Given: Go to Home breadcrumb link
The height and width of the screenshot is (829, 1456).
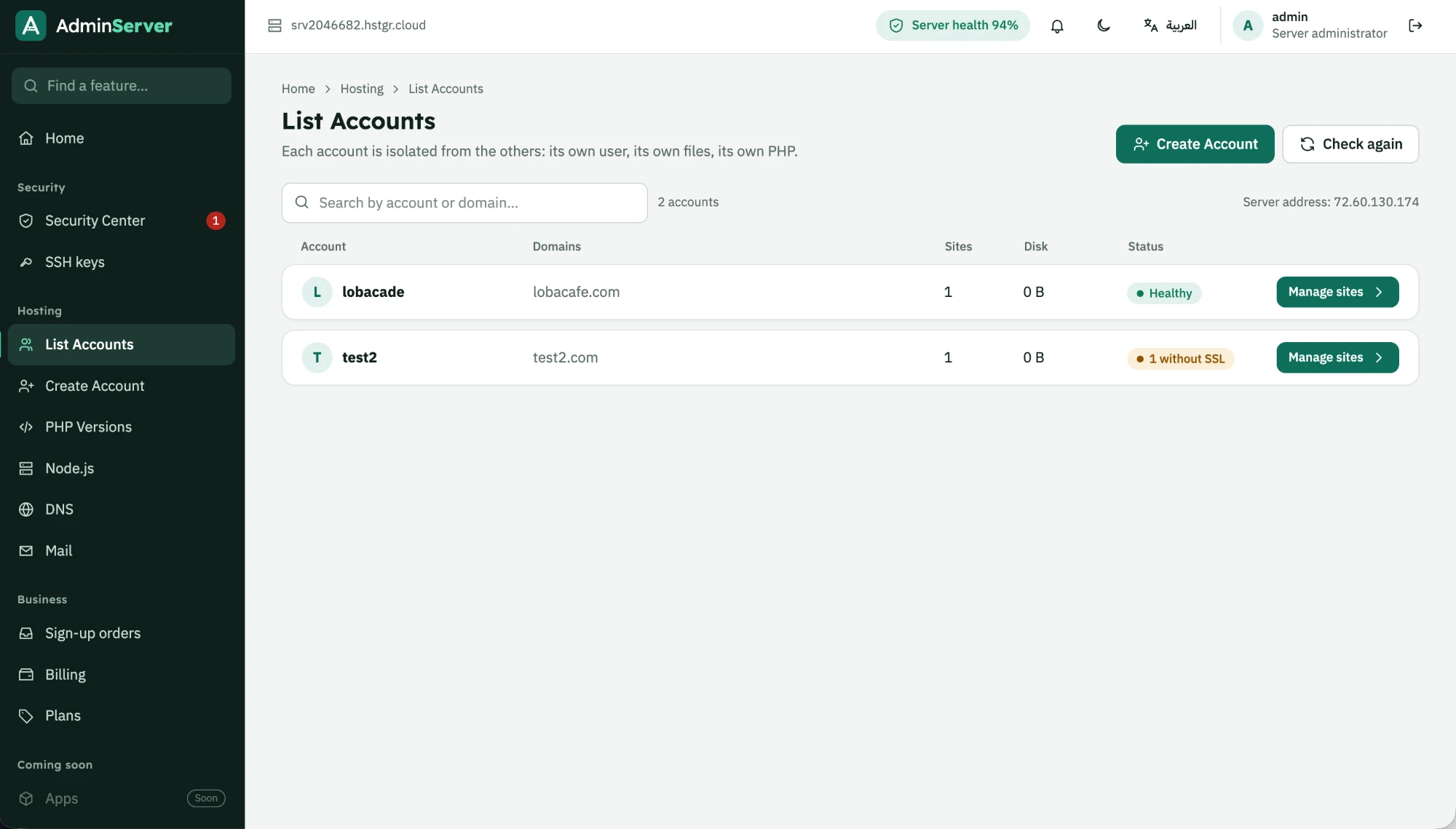Looking at the screenshot, I should point(298,89).
